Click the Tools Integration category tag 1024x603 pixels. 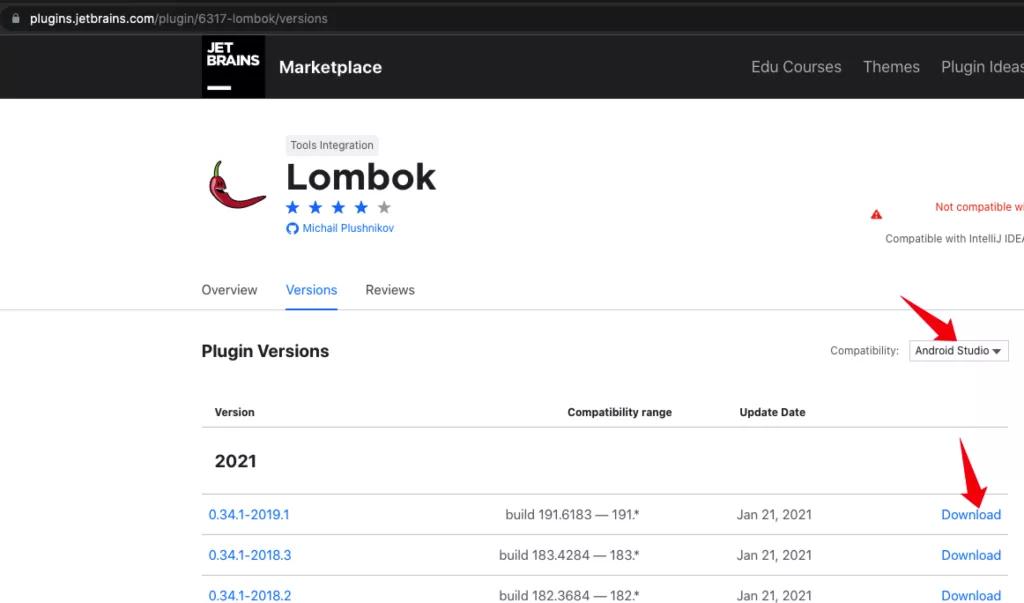click(x=332, y=145)
